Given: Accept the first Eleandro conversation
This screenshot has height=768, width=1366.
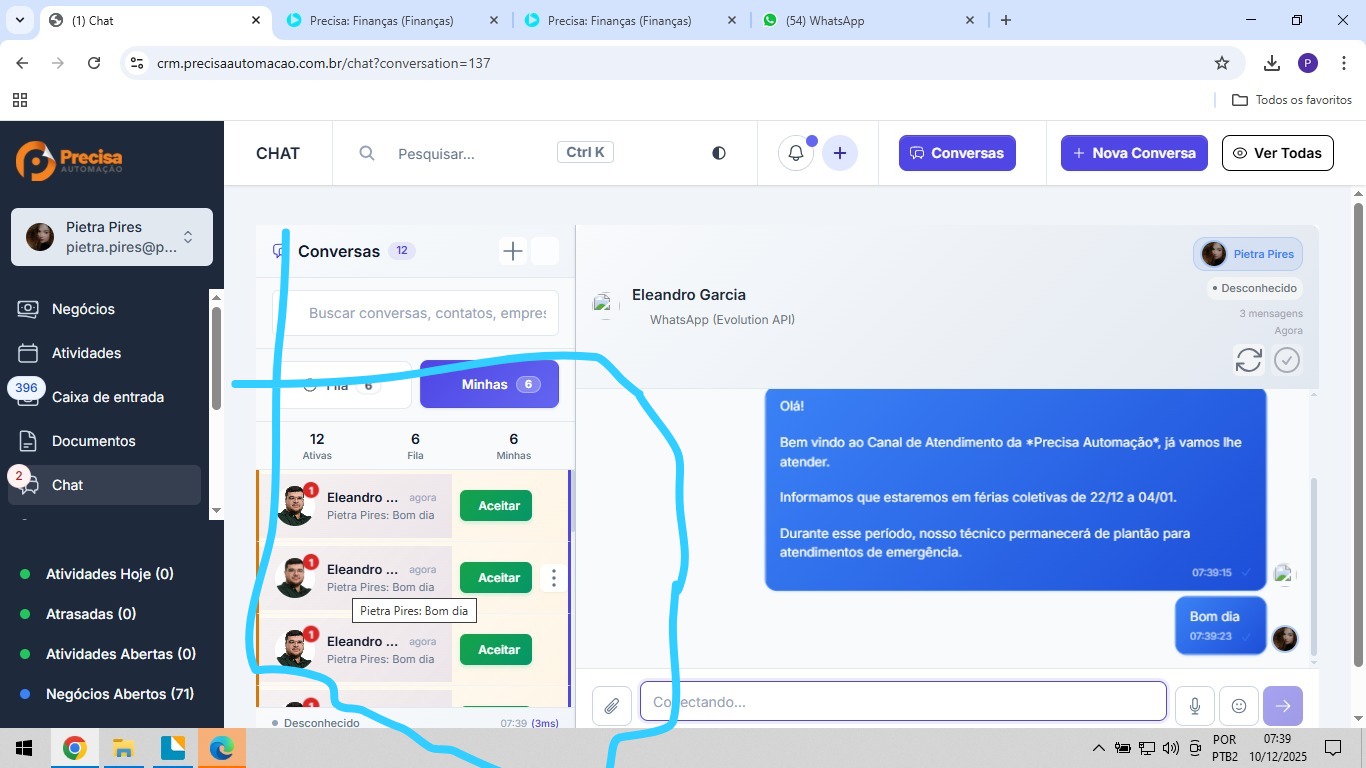Looking at the screenshot, I should click(498, 506).
